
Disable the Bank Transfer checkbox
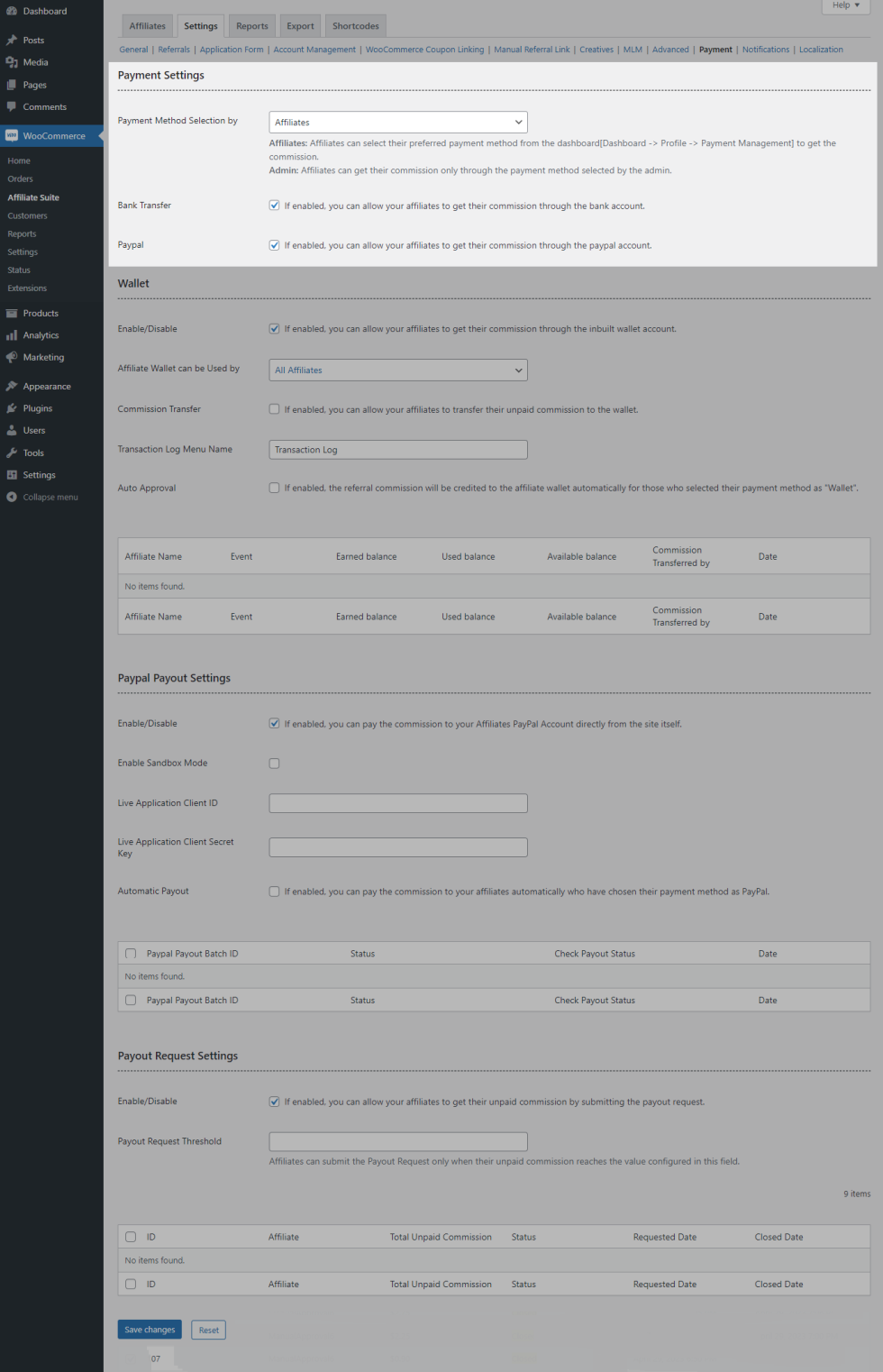275,206
